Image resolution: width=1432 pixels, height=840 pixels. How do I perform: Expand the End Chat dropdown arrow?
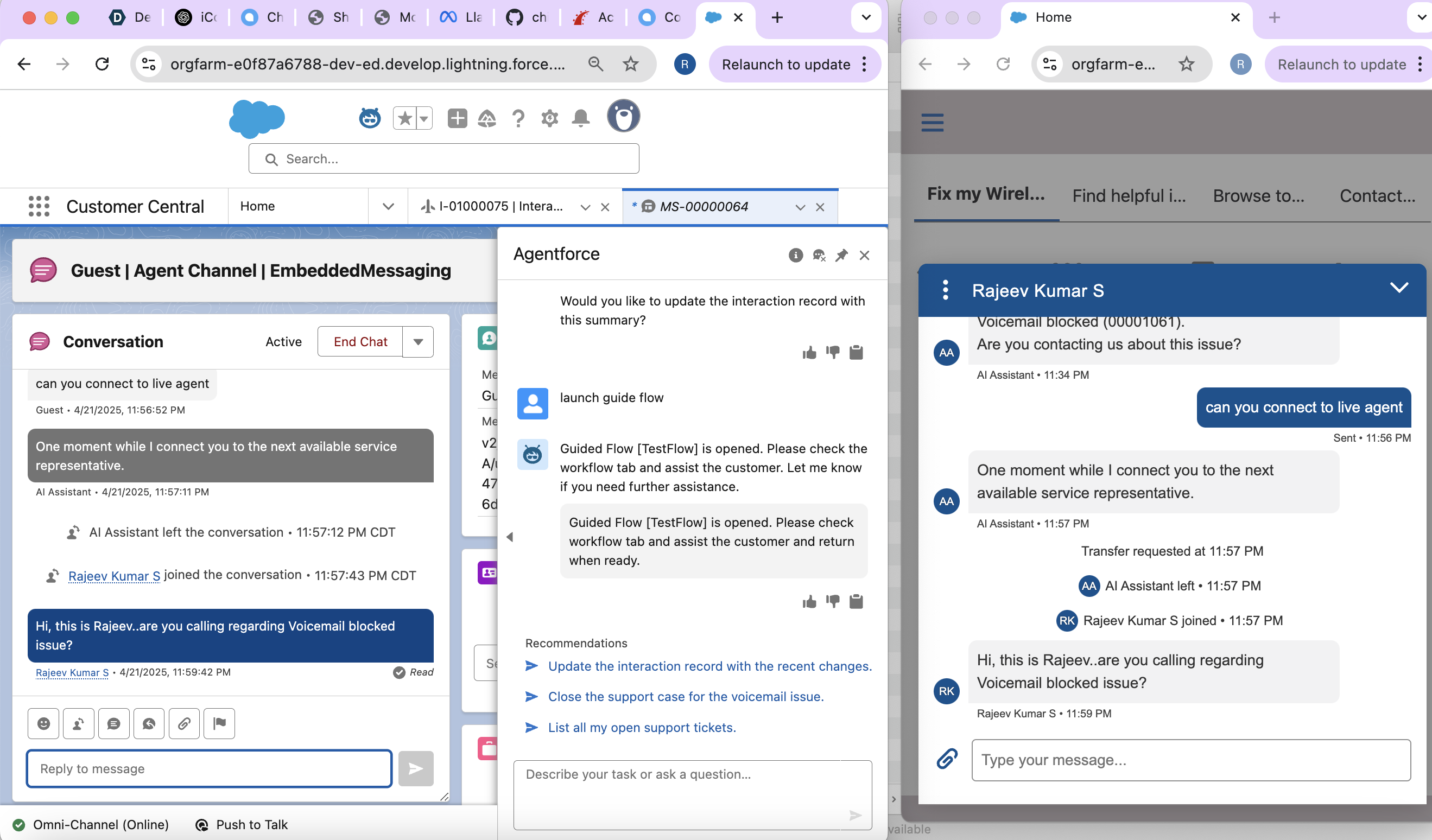coord(418,342)
